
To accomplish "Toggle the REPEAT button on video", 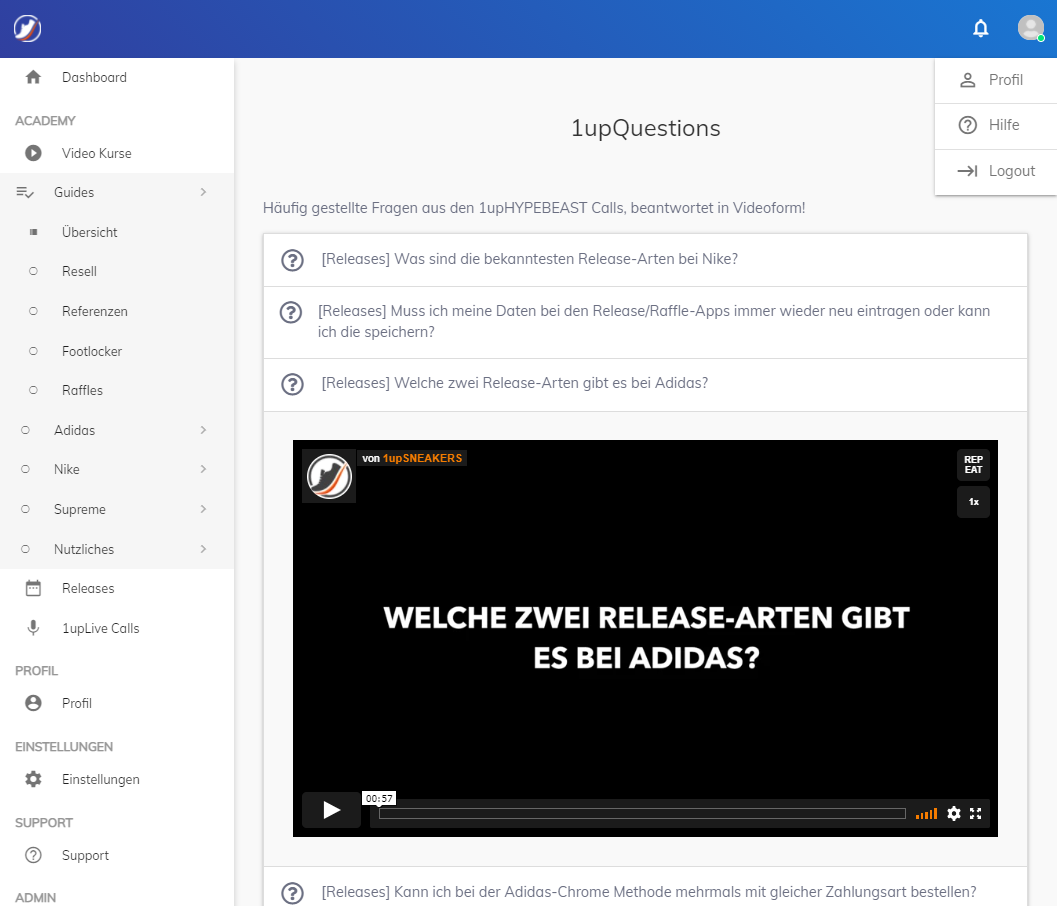I will [x=973, y=465].
